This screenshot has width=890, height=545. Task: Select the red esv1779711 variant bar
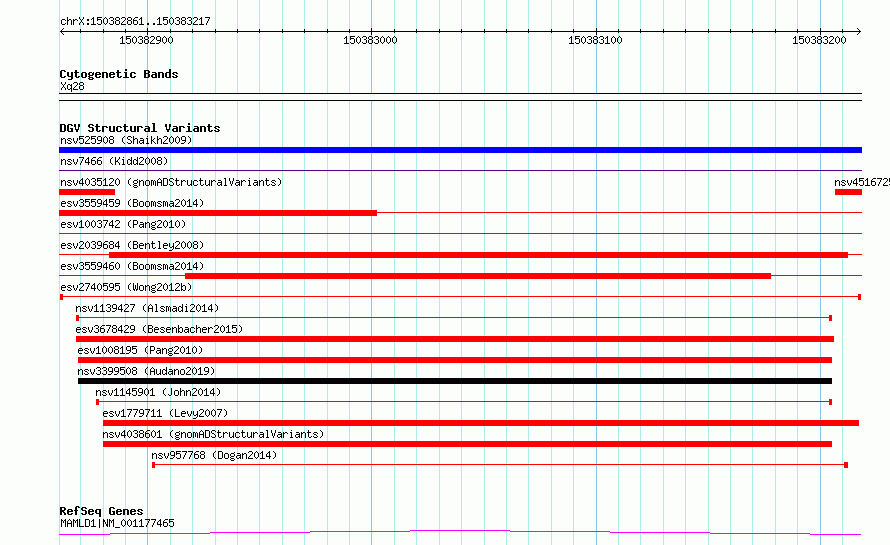(x=481, y=423)
